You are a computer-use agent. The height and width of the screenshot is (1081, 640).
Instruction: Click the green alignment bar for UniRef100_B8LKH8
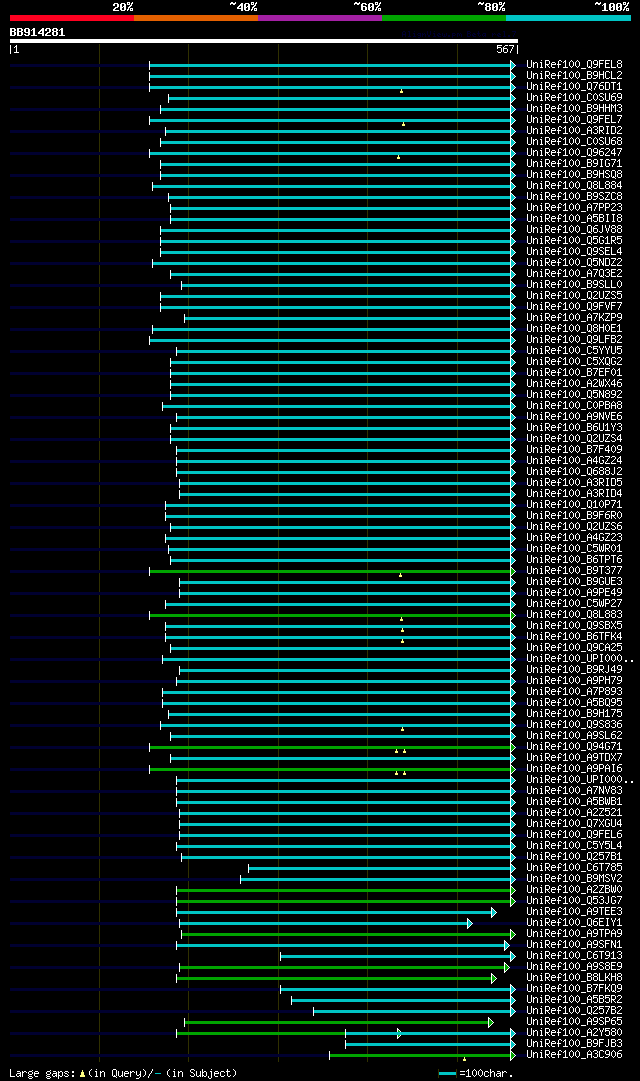coord(335,979)
